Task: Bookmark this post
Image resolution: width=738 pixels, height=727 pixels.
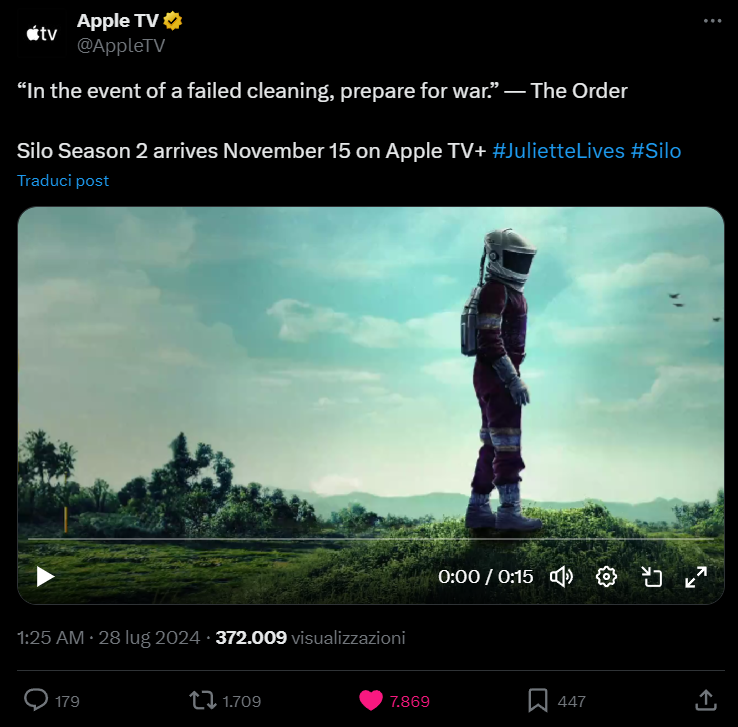Action: click(537, 700)
